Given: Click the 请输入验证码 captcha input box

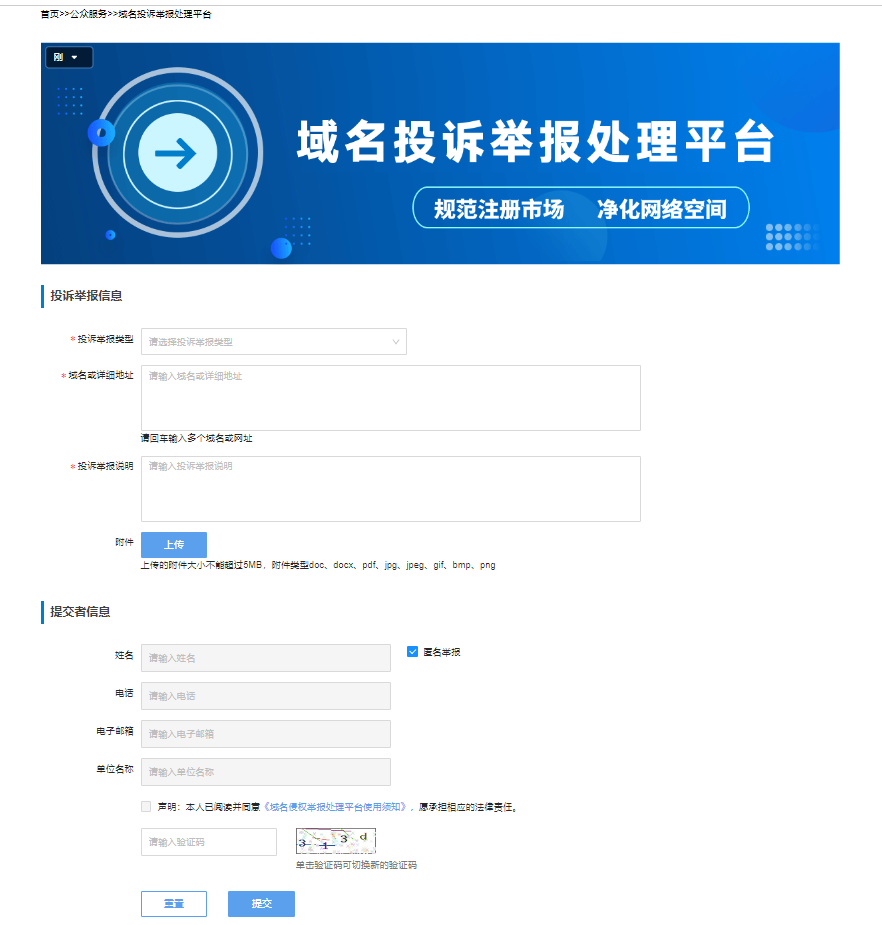Looking at the screenshot, I should [208, 842].
